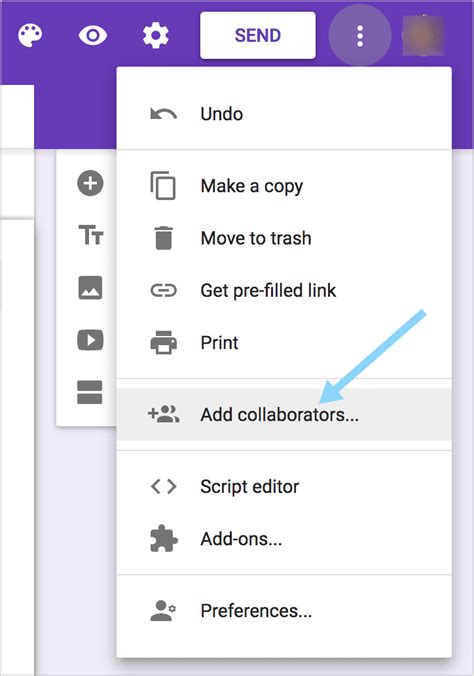The height and width of the screenshot is (676, 474).
Task: Open the color palette theme customizer
Action: click(30, 35)
